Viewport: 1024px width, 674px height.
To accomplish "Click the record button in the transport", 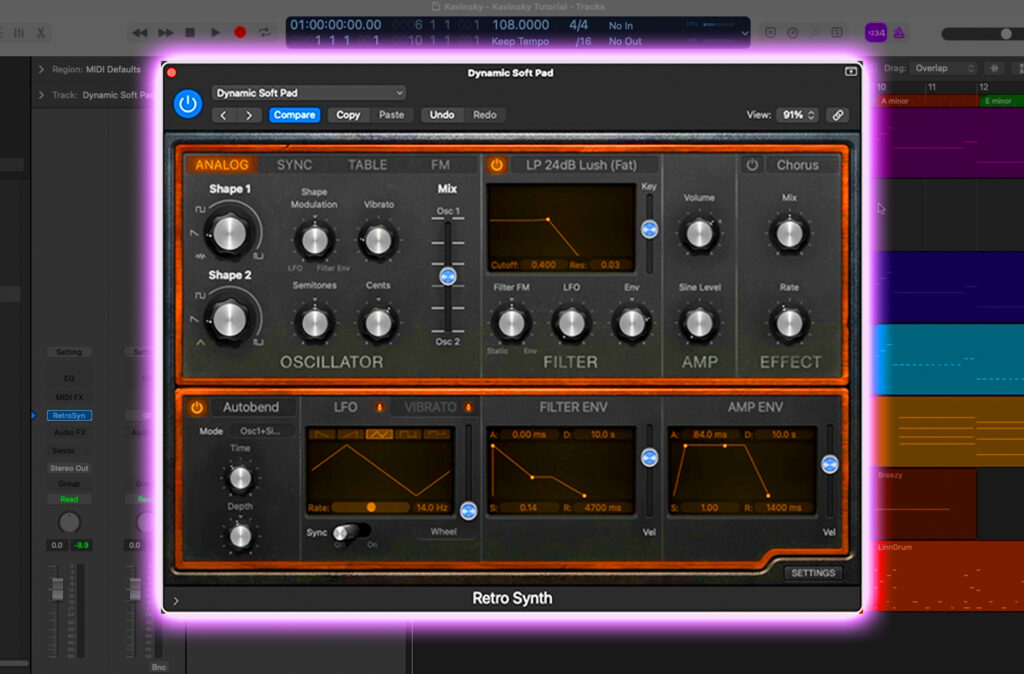I will click(x=239, y=31).
